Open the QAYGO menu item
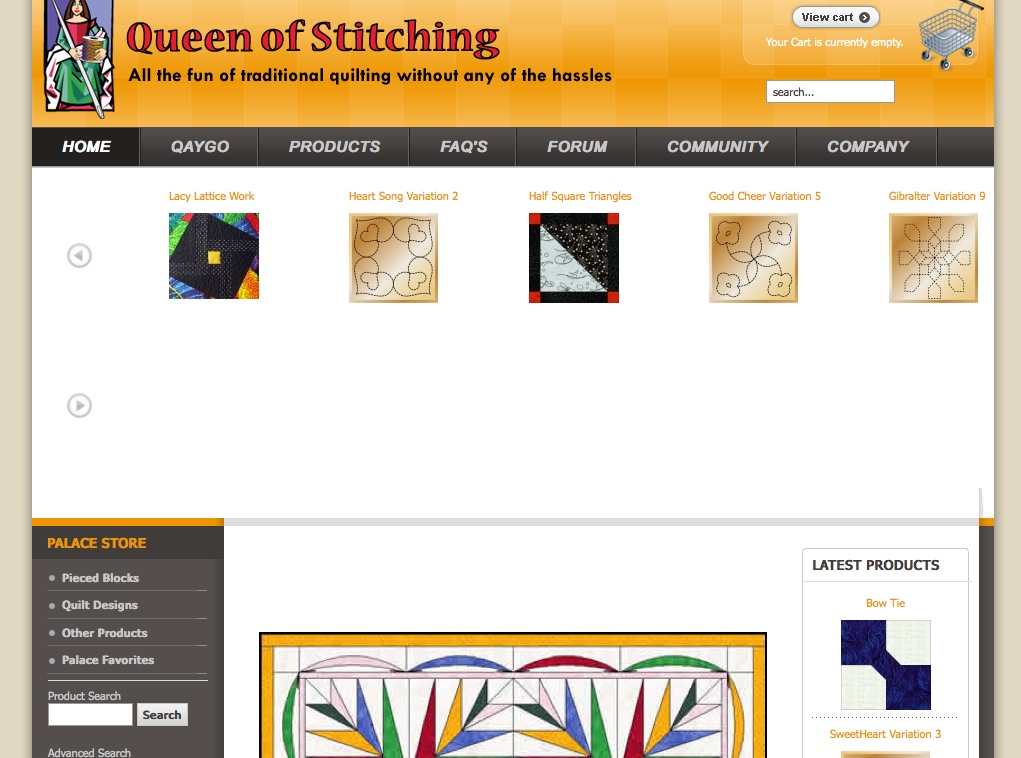Image resolution: width=1021 pixels, height=758 pixels. (x=199, y=147)
